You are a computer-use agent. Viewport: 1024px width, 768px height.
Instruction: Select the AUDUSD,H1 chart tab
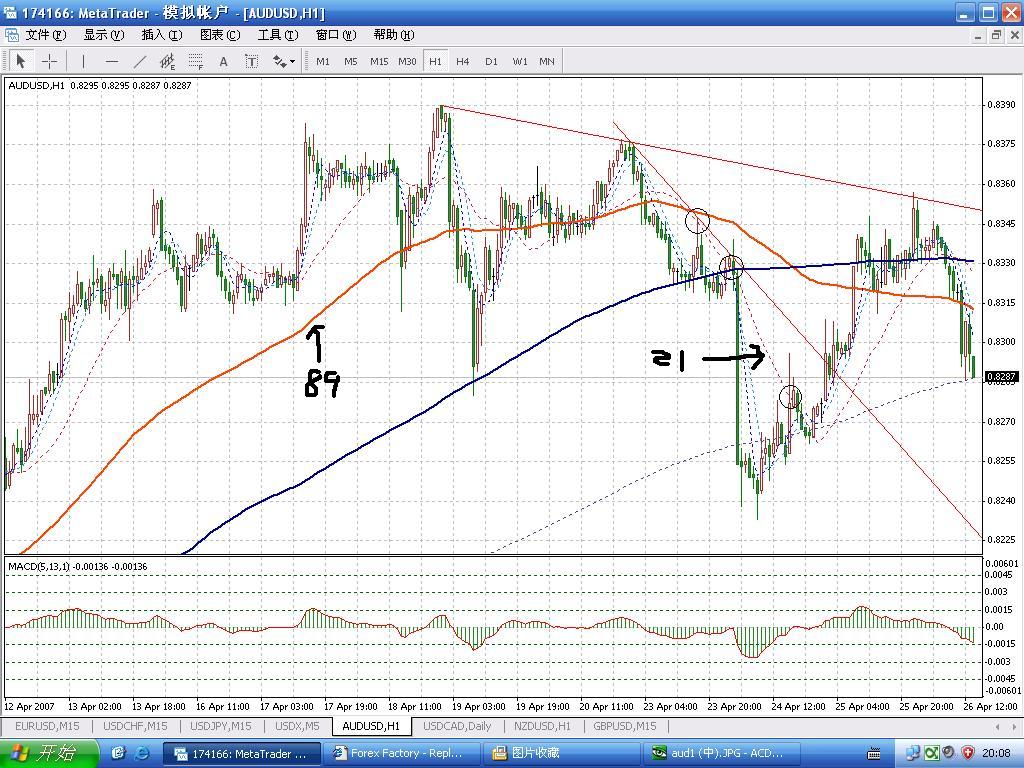tap(371, 726)
